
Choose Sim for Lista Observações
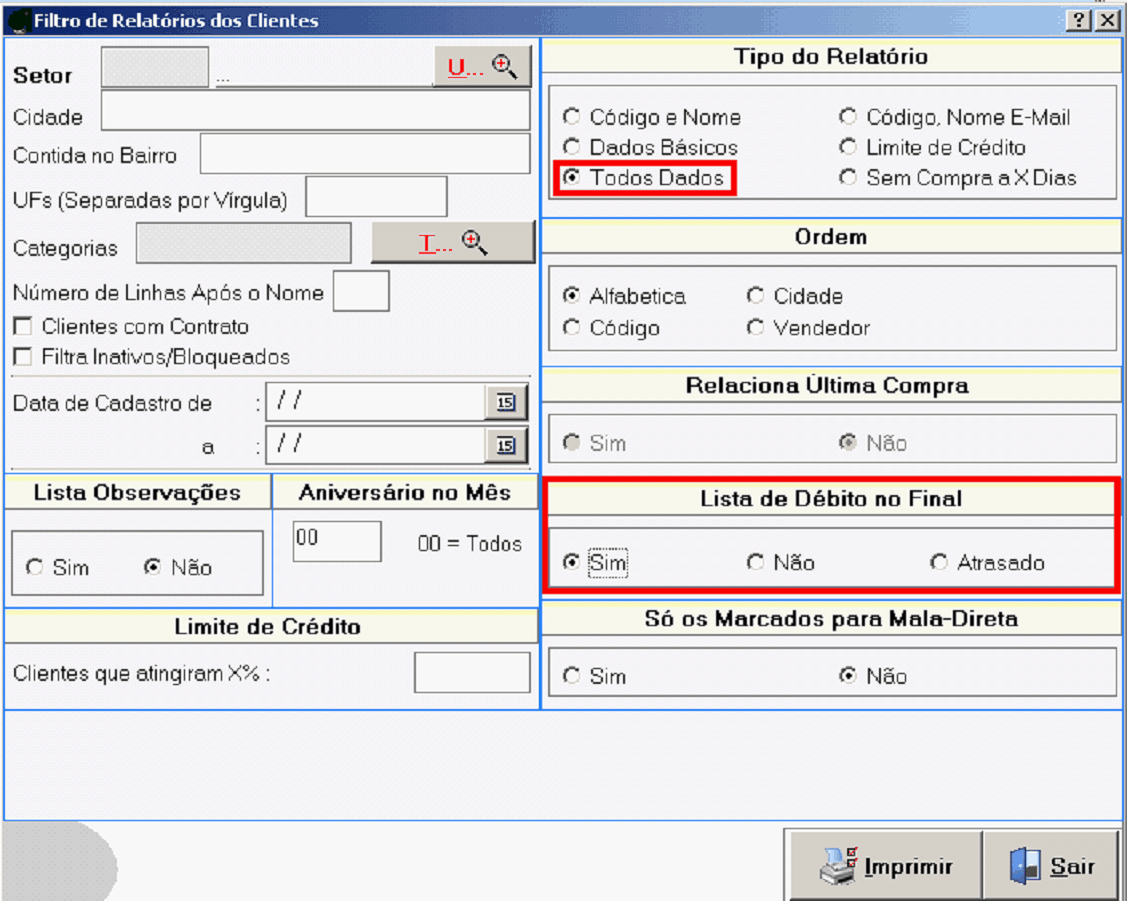pos(35,568)
